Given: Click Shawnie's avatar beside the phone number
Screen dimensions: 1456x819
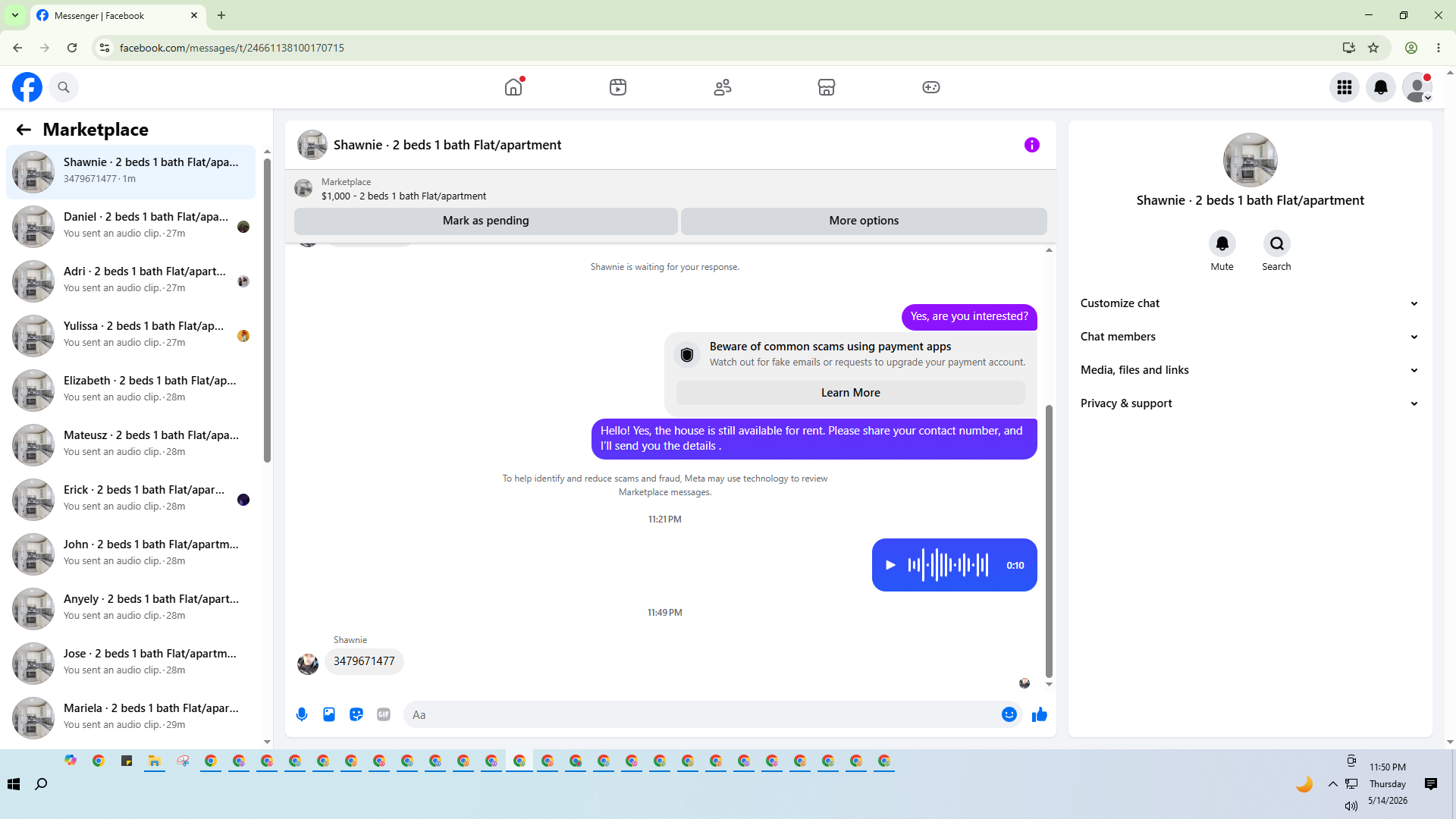Looking at the screenshot, I should [308, 664].
